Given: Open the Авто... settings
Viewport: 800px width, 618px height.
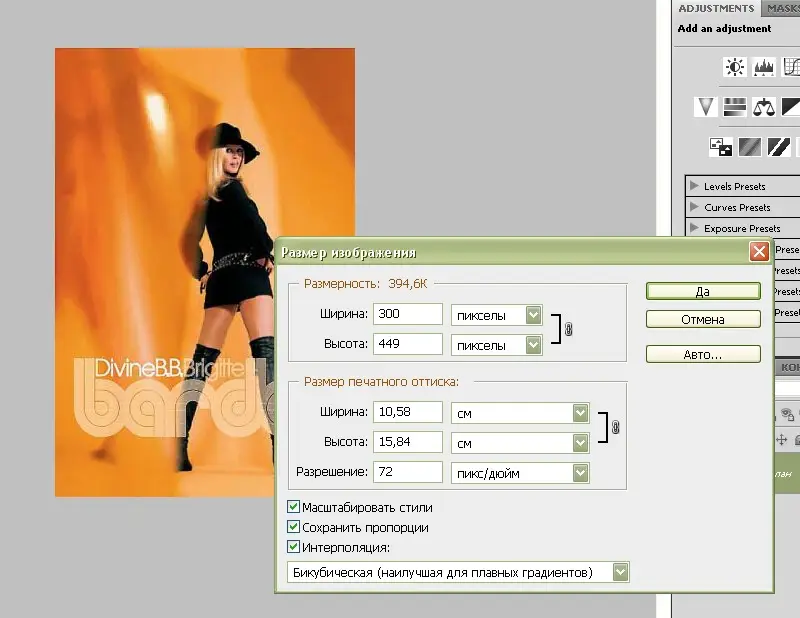Looking at the screenshot, I should 703,354.
